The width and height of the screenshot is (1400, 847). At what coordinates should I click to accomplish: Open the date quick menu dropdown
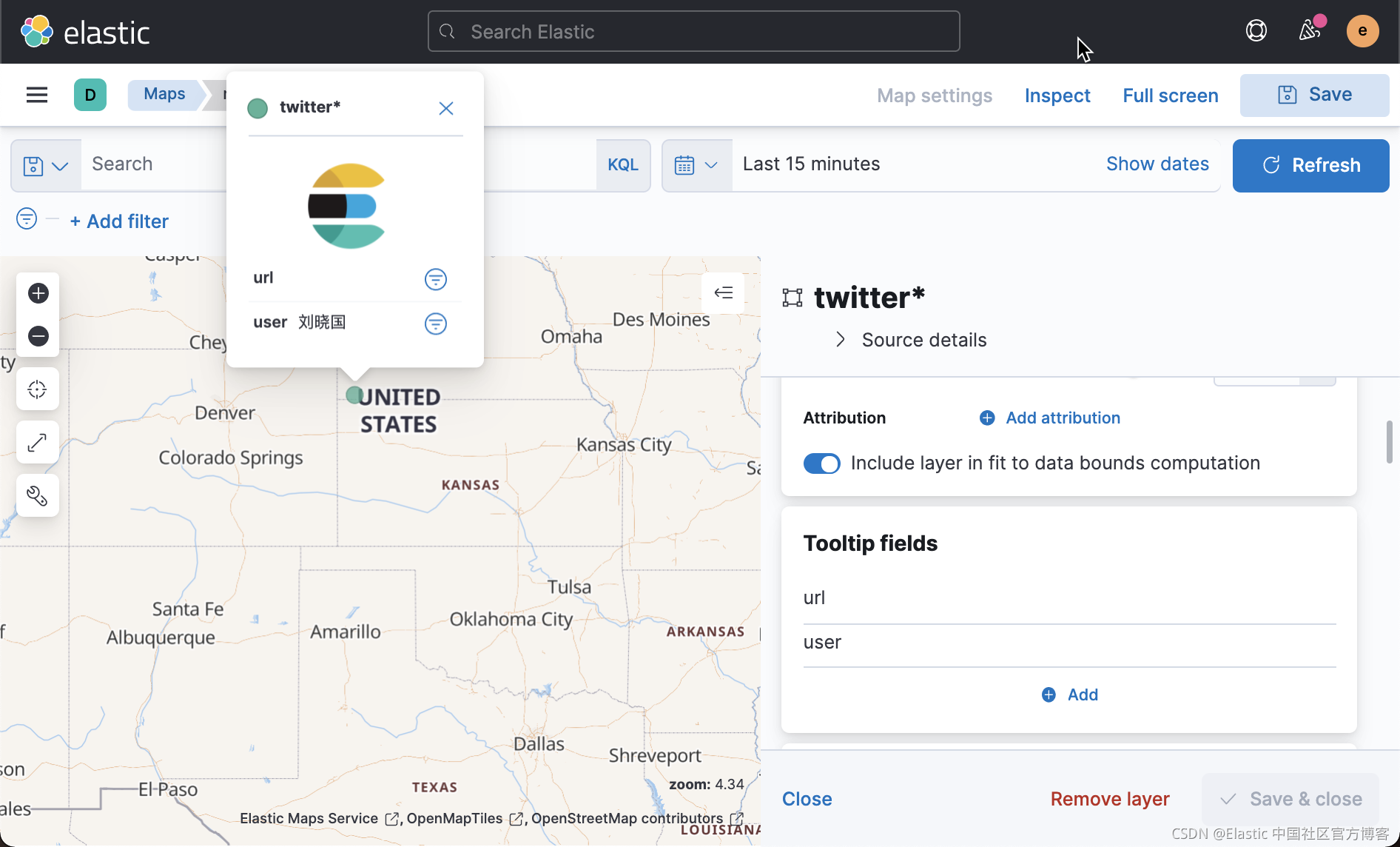697,165
